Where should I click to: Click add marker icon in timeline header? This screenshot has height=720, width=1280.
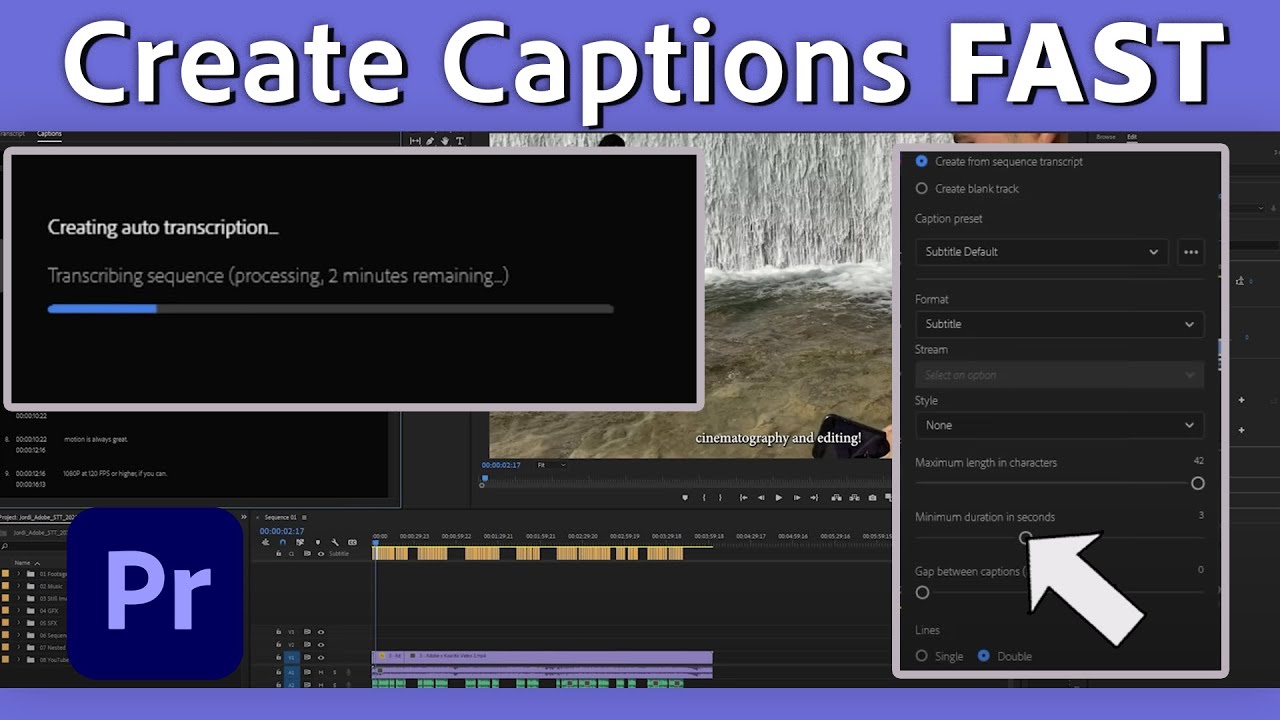click(x=318, y=542)
